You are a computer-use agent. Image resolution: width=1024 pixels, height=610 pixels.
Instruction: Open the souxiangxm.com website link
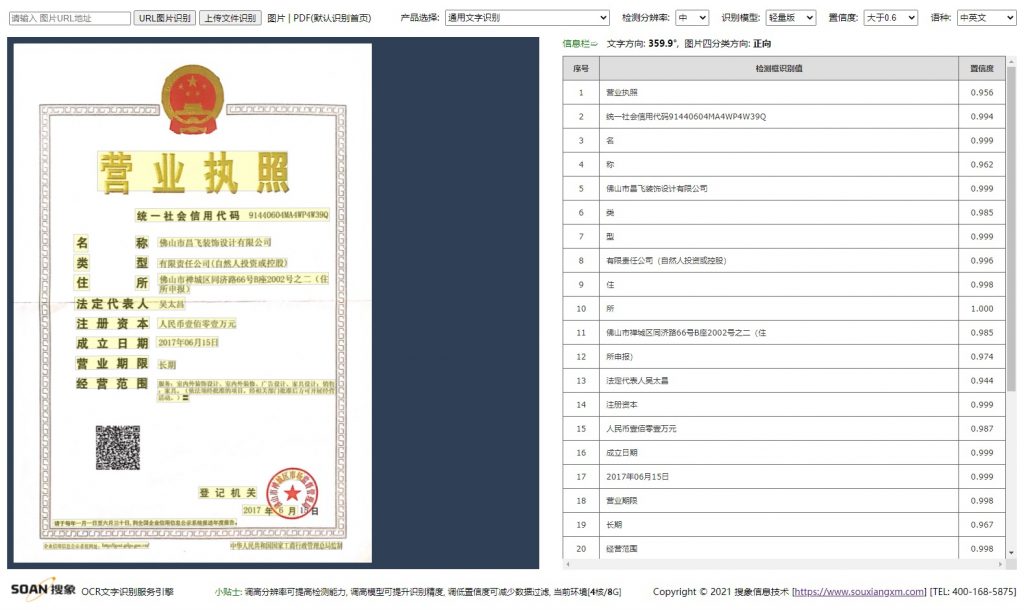tap(859, 592)
